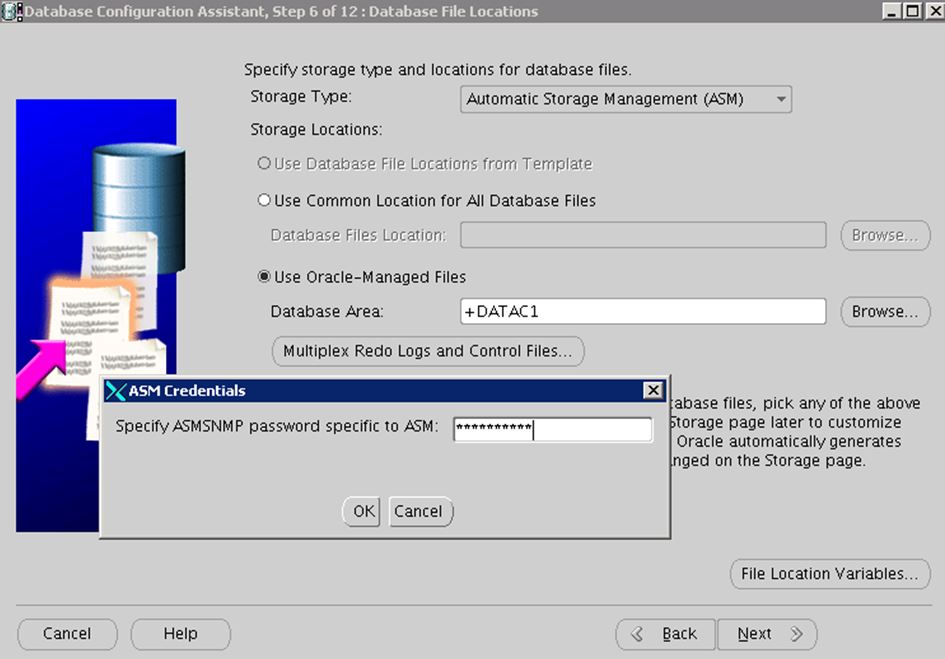This screenshot has width=945, height=659.
Task: Click the 'Storage Locations:' label
Action: 316,130
